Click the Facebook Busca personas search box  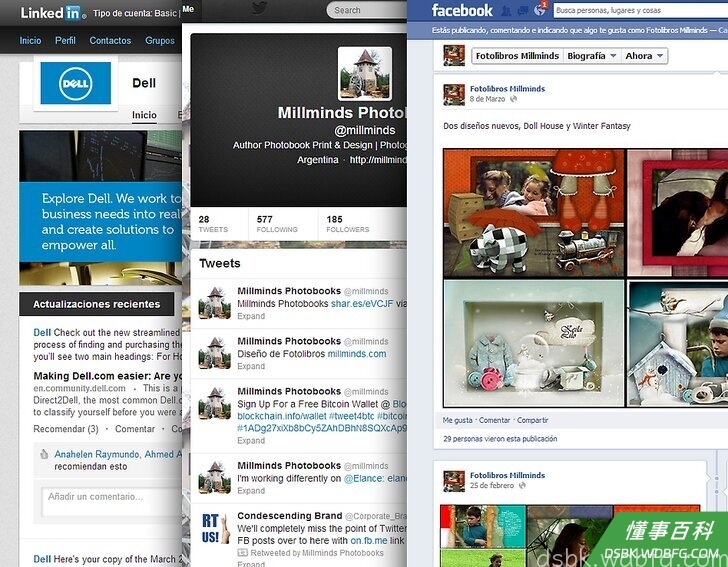pyautogui.click(x=641, y=10)
